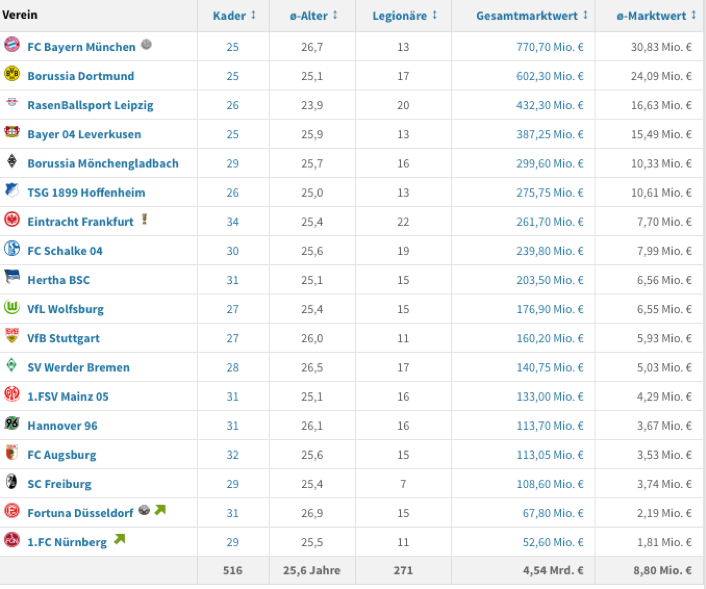Click the SC Freiburg crest icon
Screen dimensions: 706x589
pyautogui.click(x=12, y=481)
